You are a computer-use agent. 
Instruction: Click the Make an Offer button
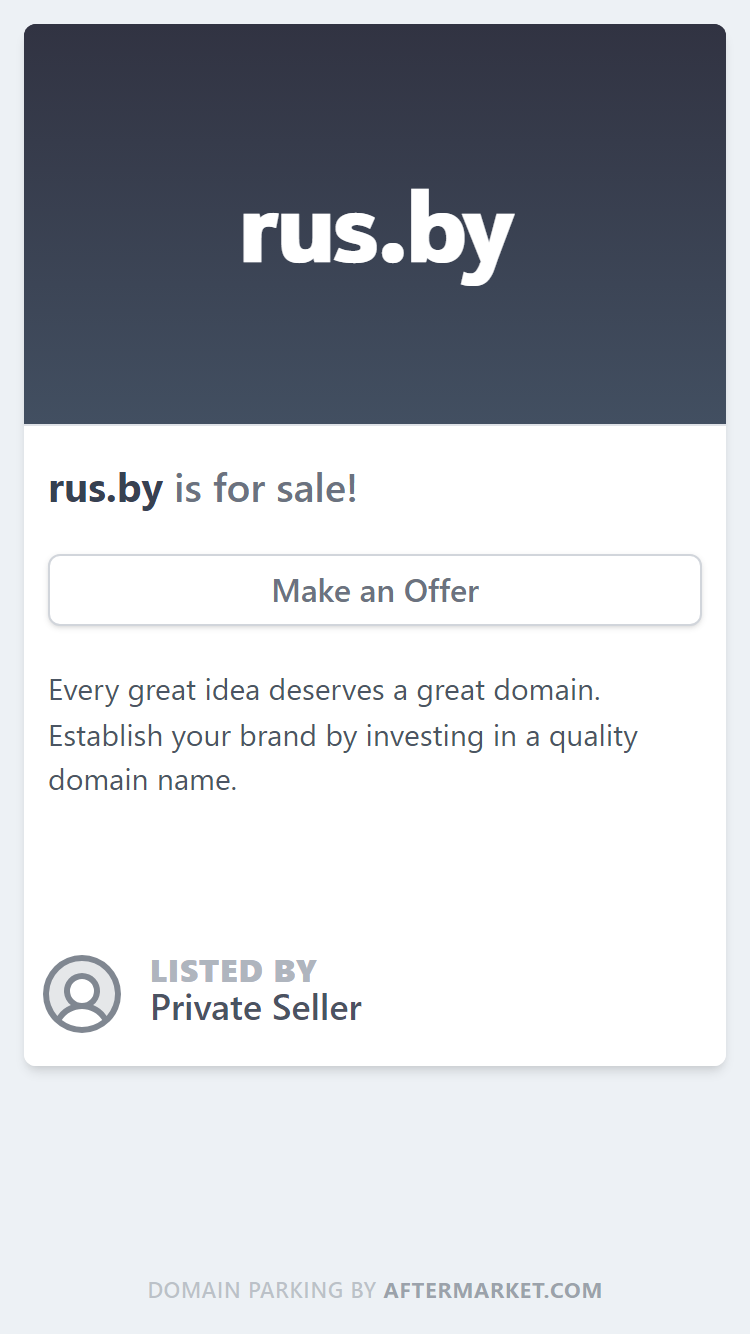(375, 590)
